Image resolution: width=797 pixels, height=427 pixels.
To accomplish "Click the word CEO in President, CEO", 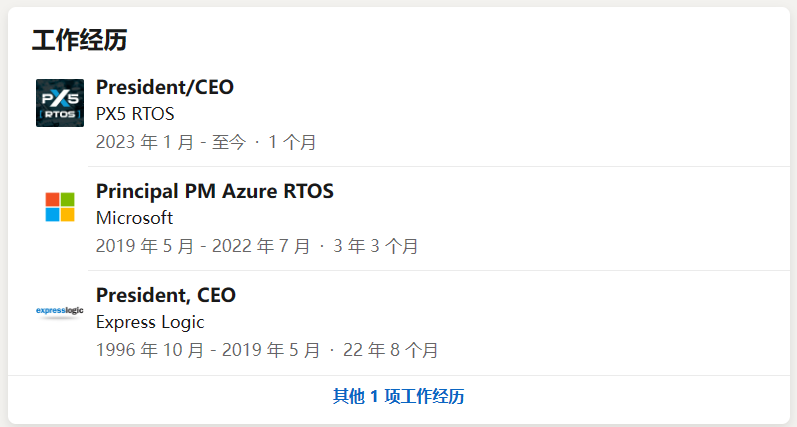I will (217, 295).
